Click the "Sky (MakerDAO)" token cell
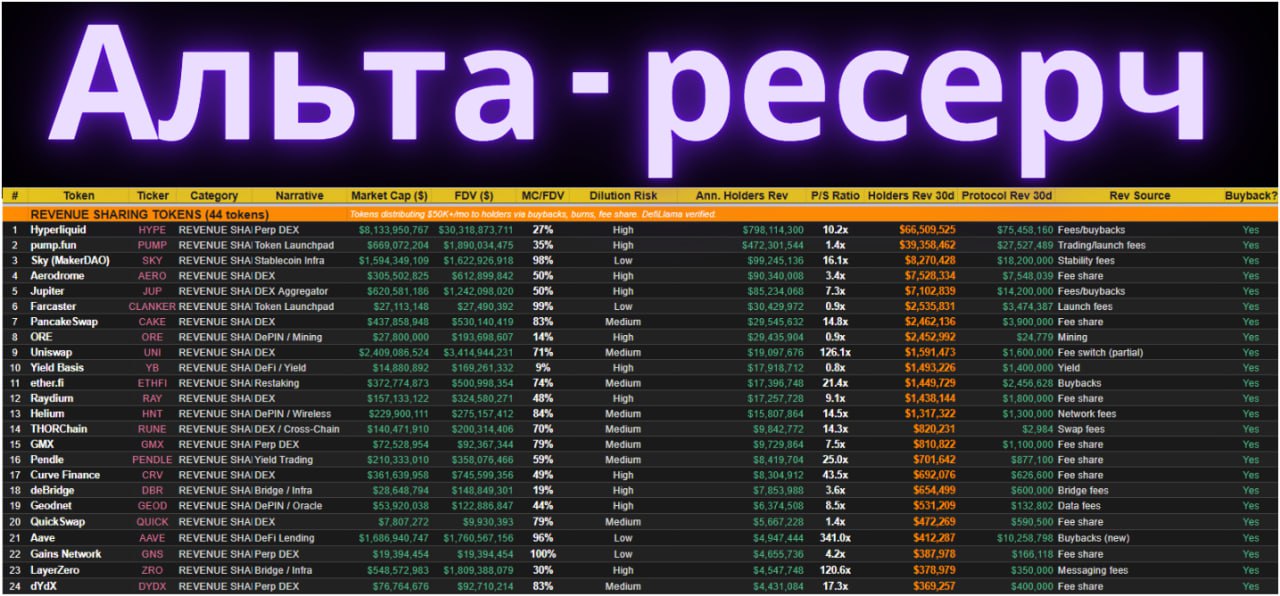This screenshot has width=1280, height=596. tap(68, 261)
